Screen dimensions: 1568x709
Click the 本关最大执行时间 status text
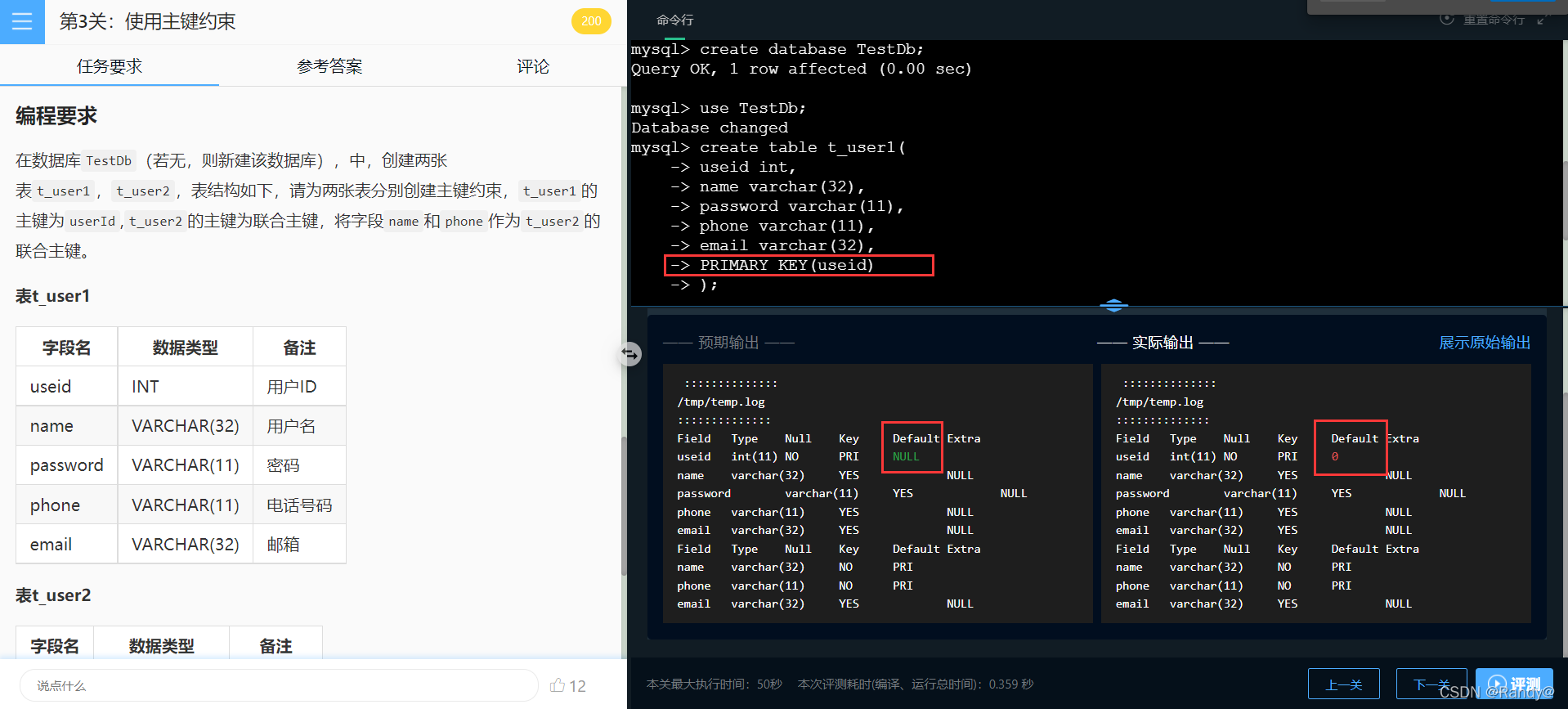click(x=715, y=684)
